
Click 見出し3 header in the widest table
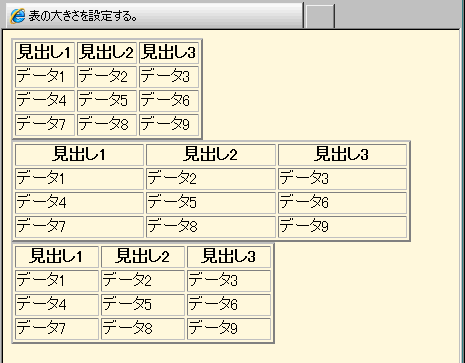342,155
